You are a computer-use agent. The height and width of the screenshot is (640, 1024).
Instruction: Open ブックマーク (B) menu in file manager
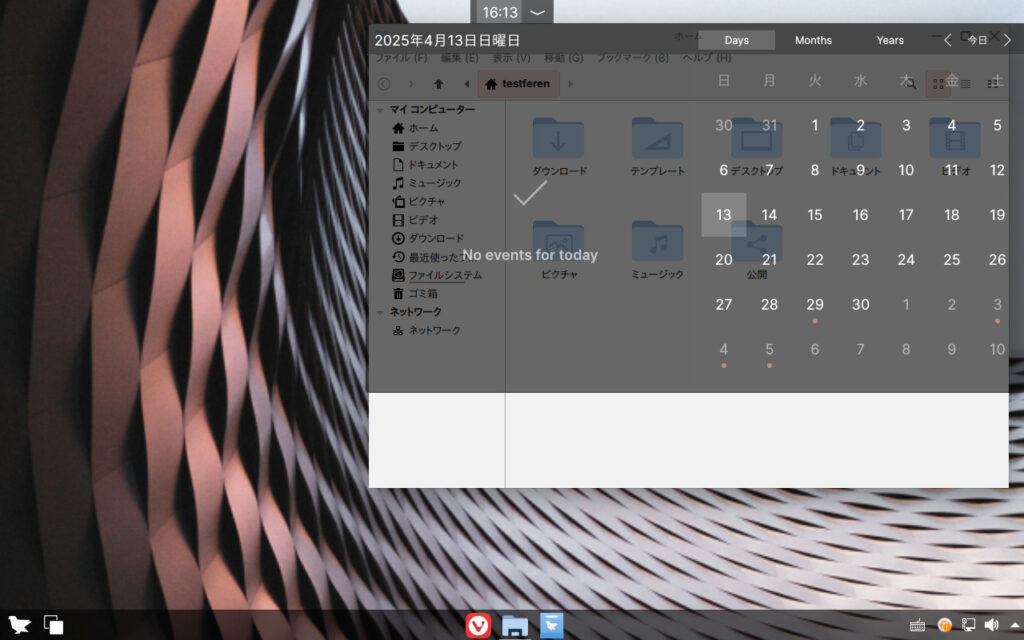point(632,58)
